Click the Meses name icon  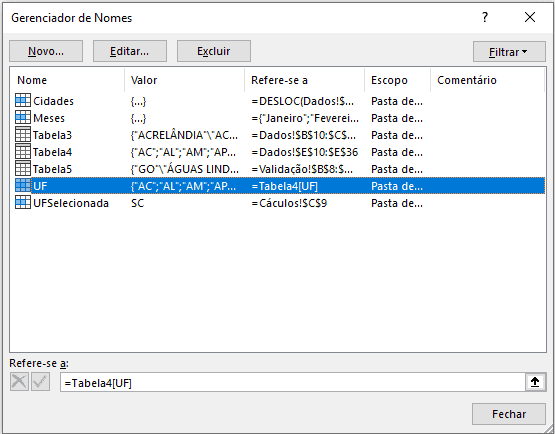(23, 118)
